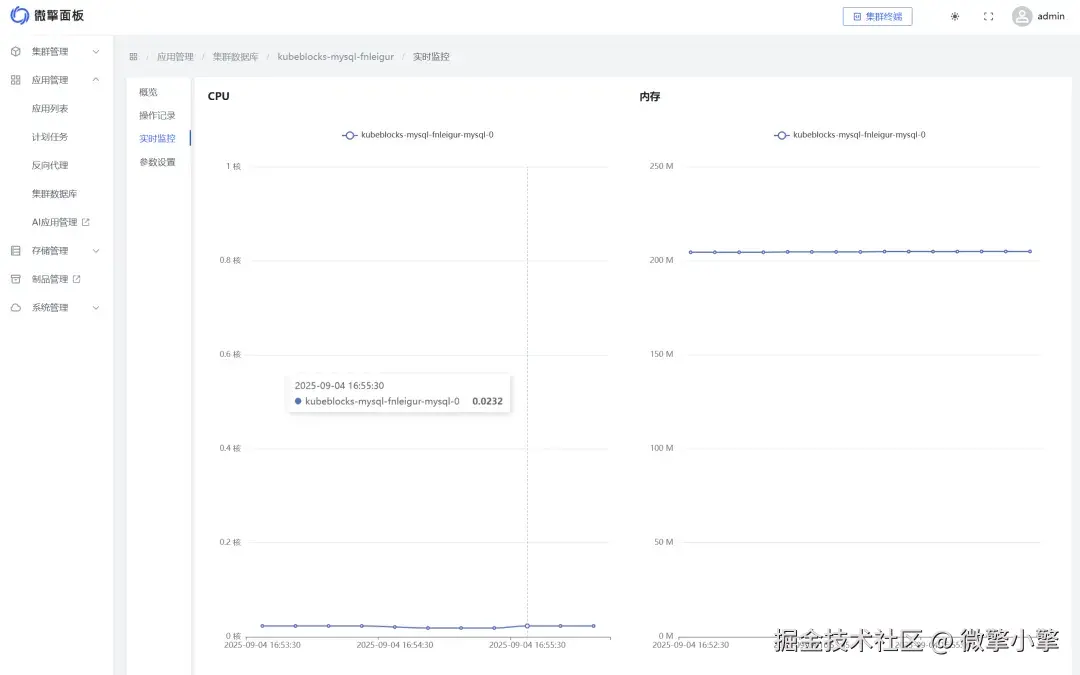Click the highlighted CPU data point at 16:55:30

coord(528,625)
